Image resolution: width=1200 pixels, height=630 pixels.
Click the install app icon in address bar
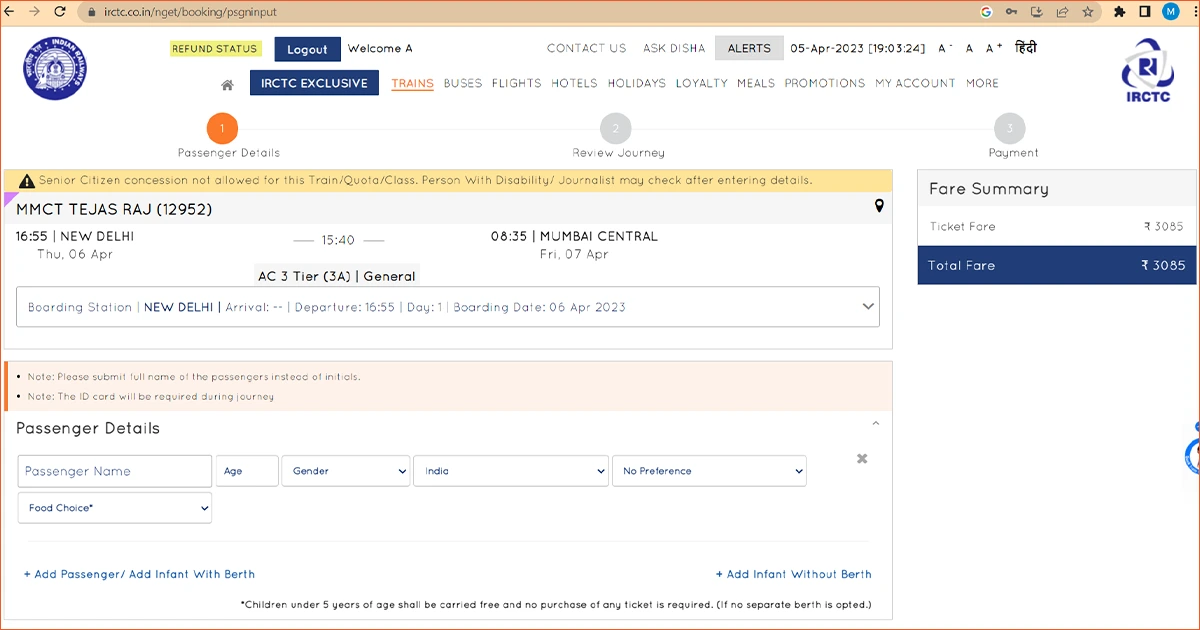(x=1036, y=12)
